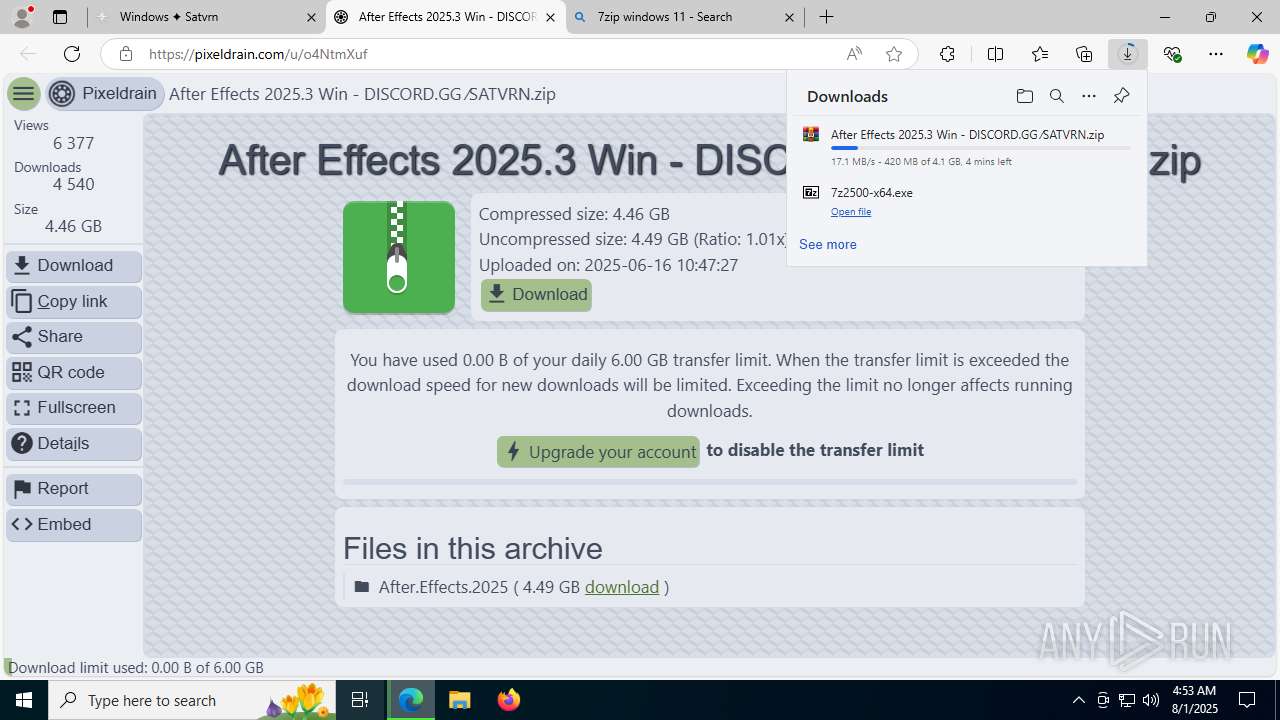Search downloads using the magnifier icon
The image size is (1280, 720).
(1056, 96)
